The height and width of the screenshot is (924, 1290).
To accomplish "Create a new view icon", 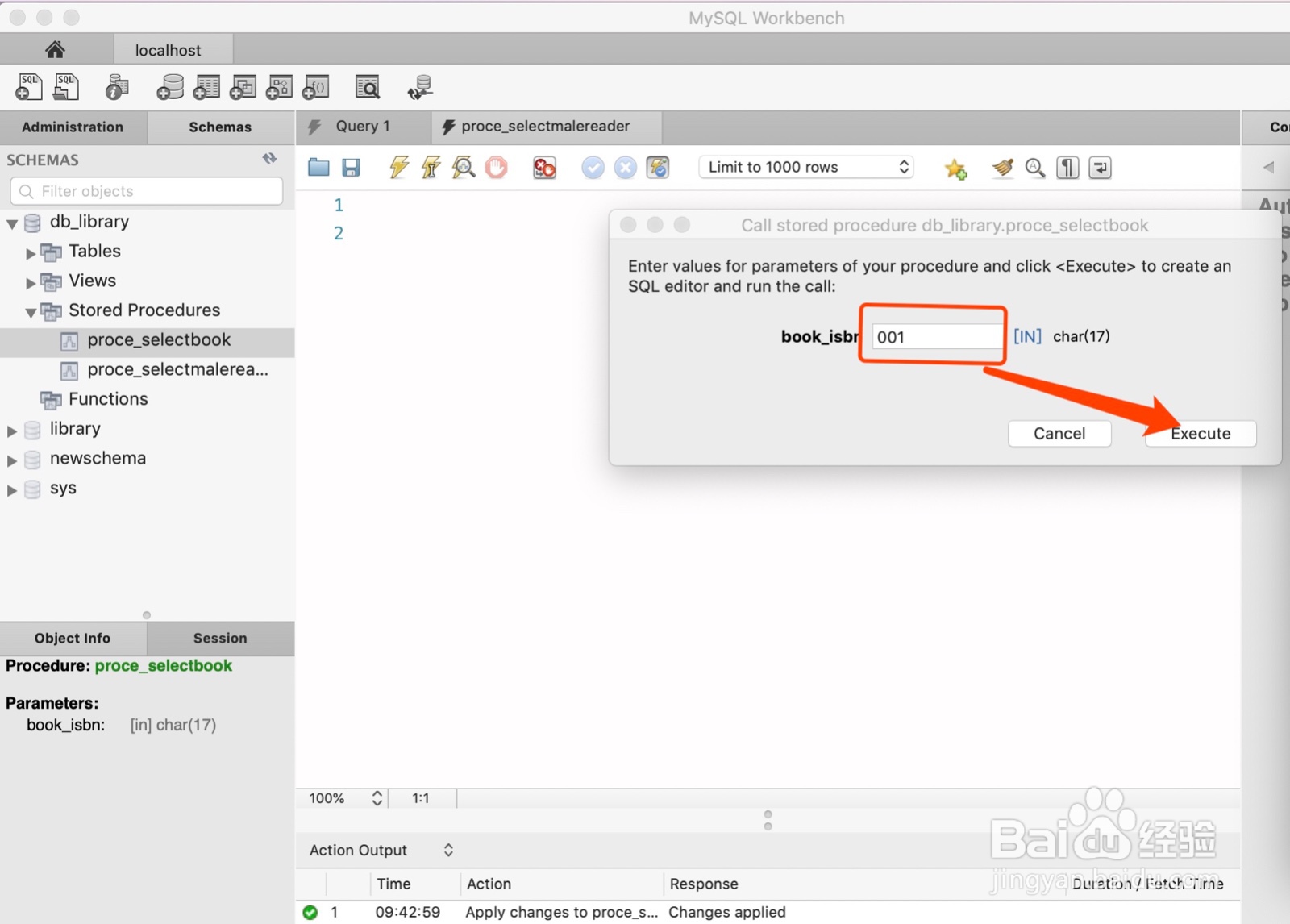I will click(x=243, y=86).
